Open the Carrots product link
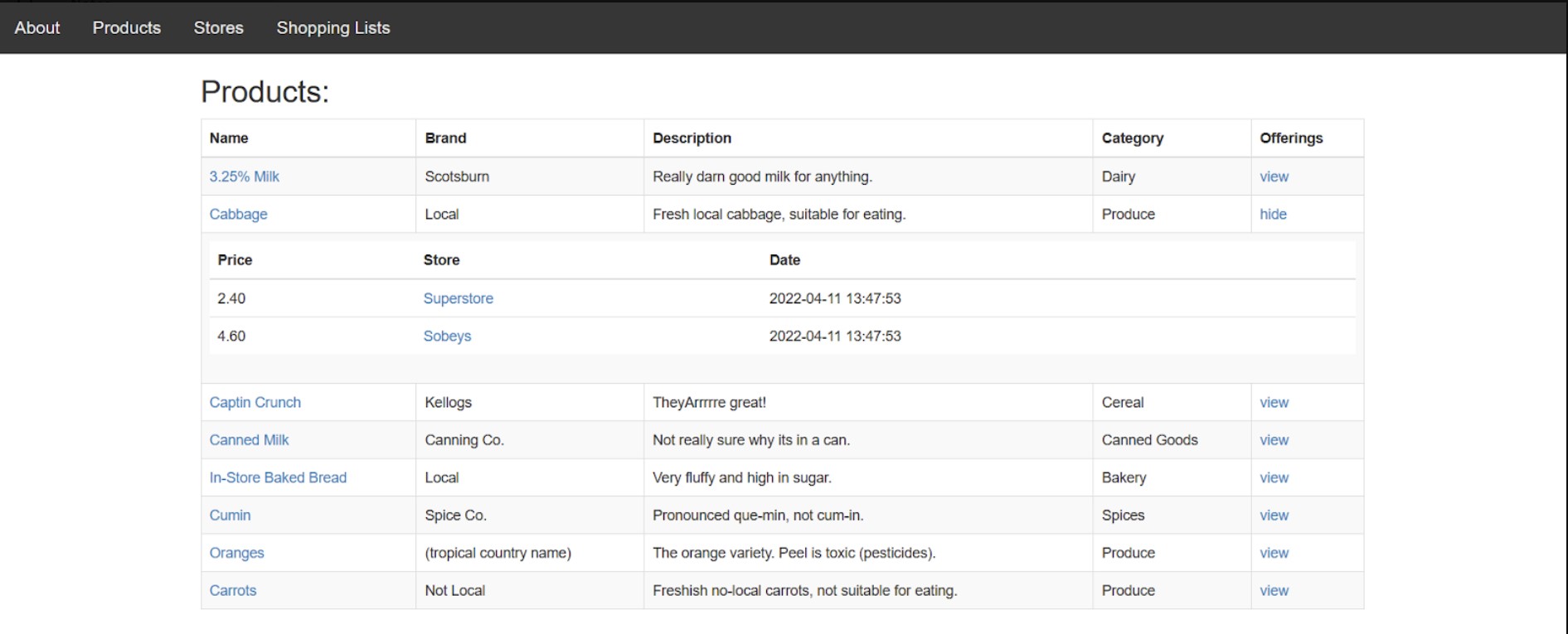The image size is (1568, 634). tap(233, 591)
